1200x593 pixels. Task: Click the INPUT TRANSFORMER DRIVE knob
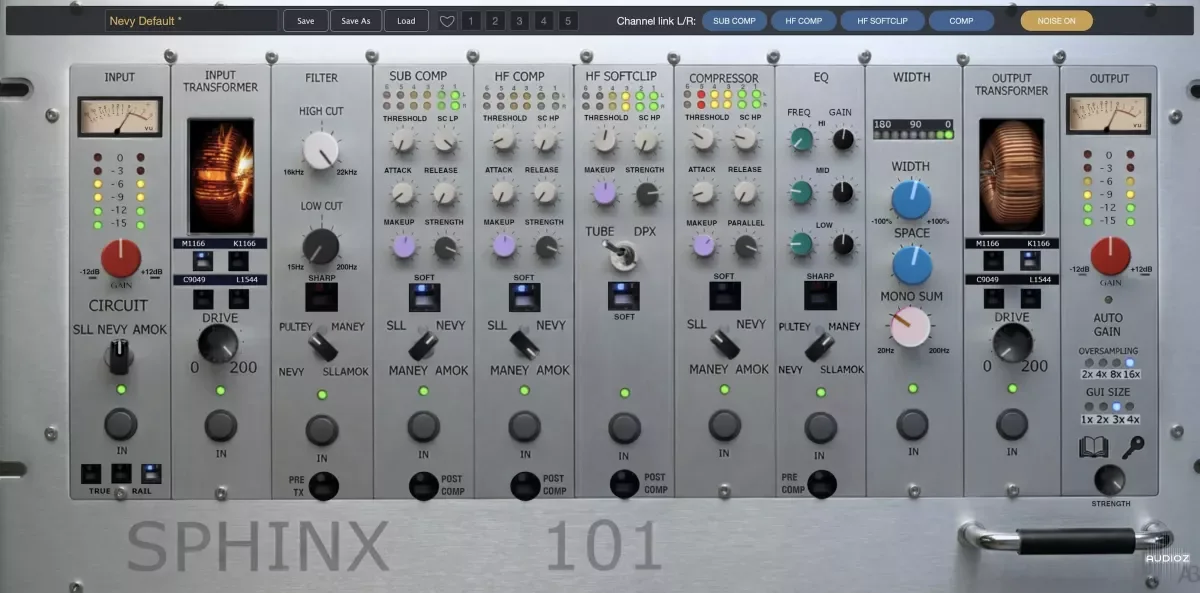coord(219,344)
